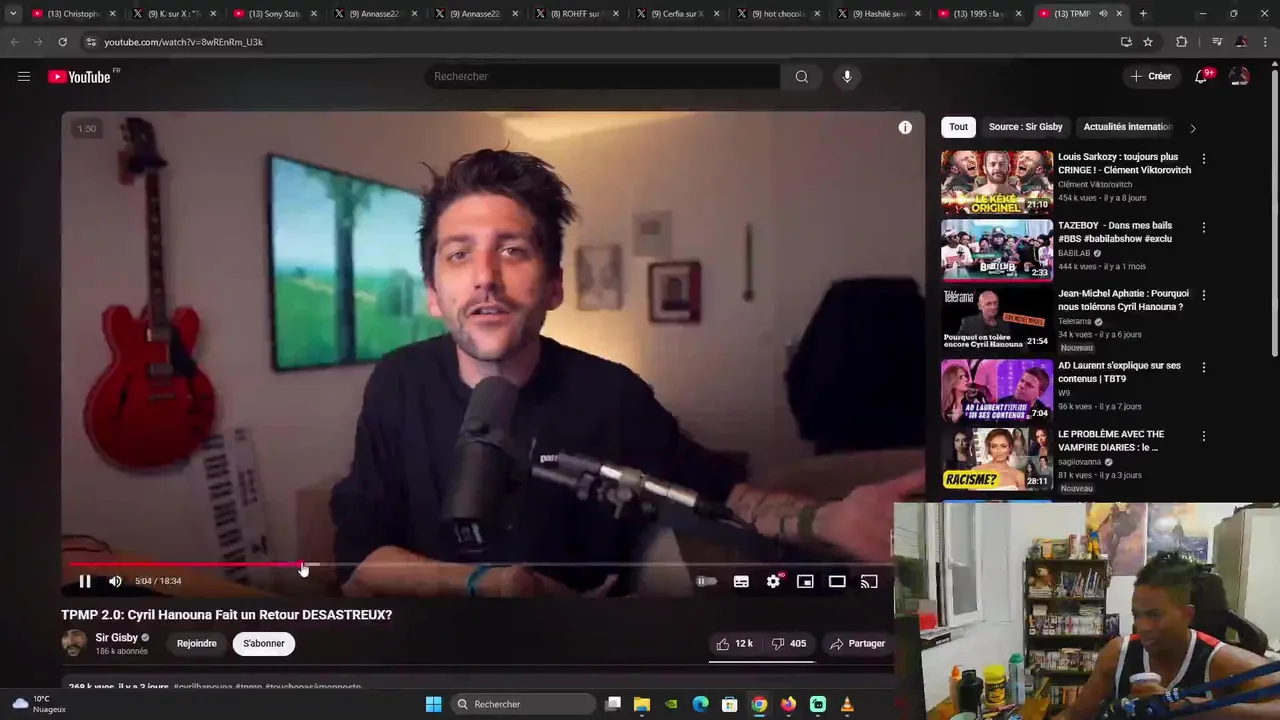1280x720 pixels.
Task: Open VLC media player from the taskbar
Action: (x=847, y=704)
